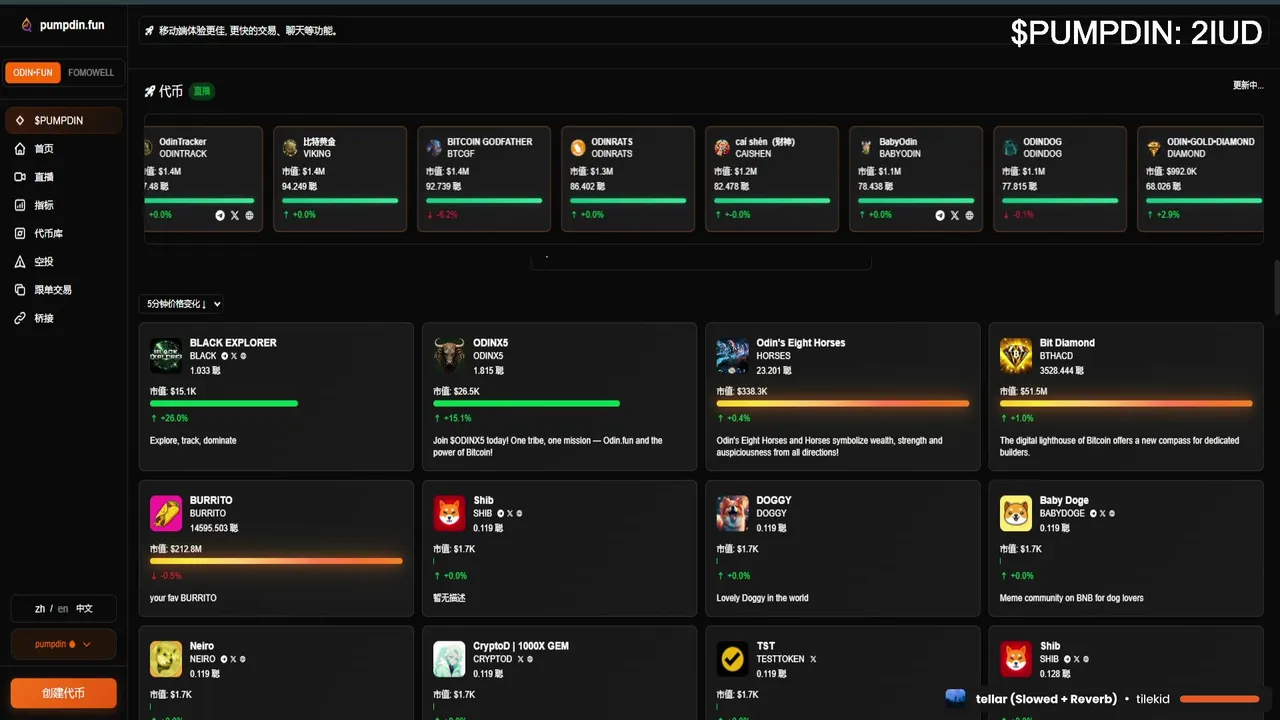The width and height of the screenshot is (1280, 720).
Task: Open the 5分钟价格变化 sort dropdown
Action: pyautogui.click(x=182, y=304)
